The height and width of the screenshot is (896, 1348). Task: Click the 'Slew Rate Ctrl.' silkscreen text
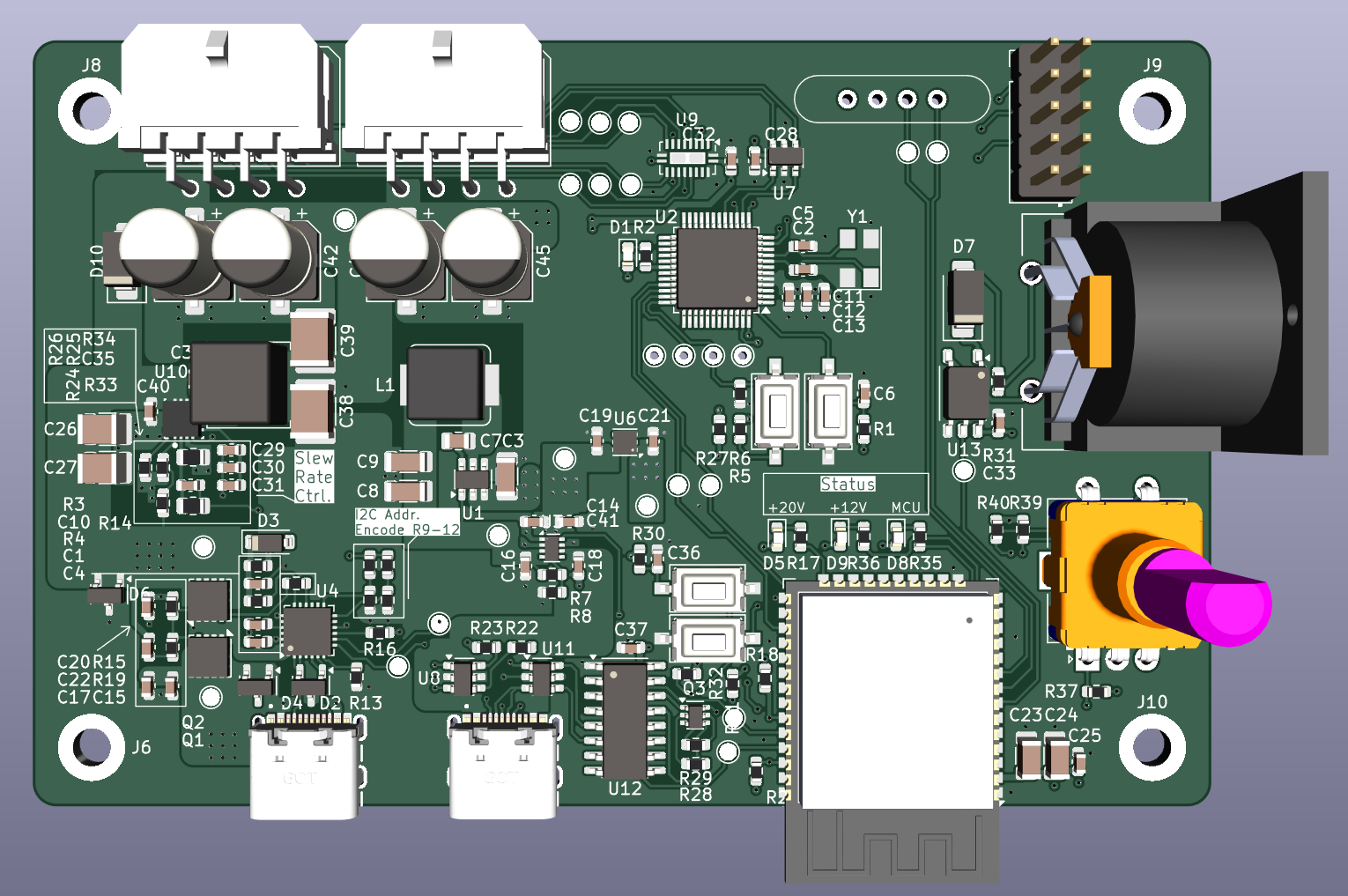point(314,477)
